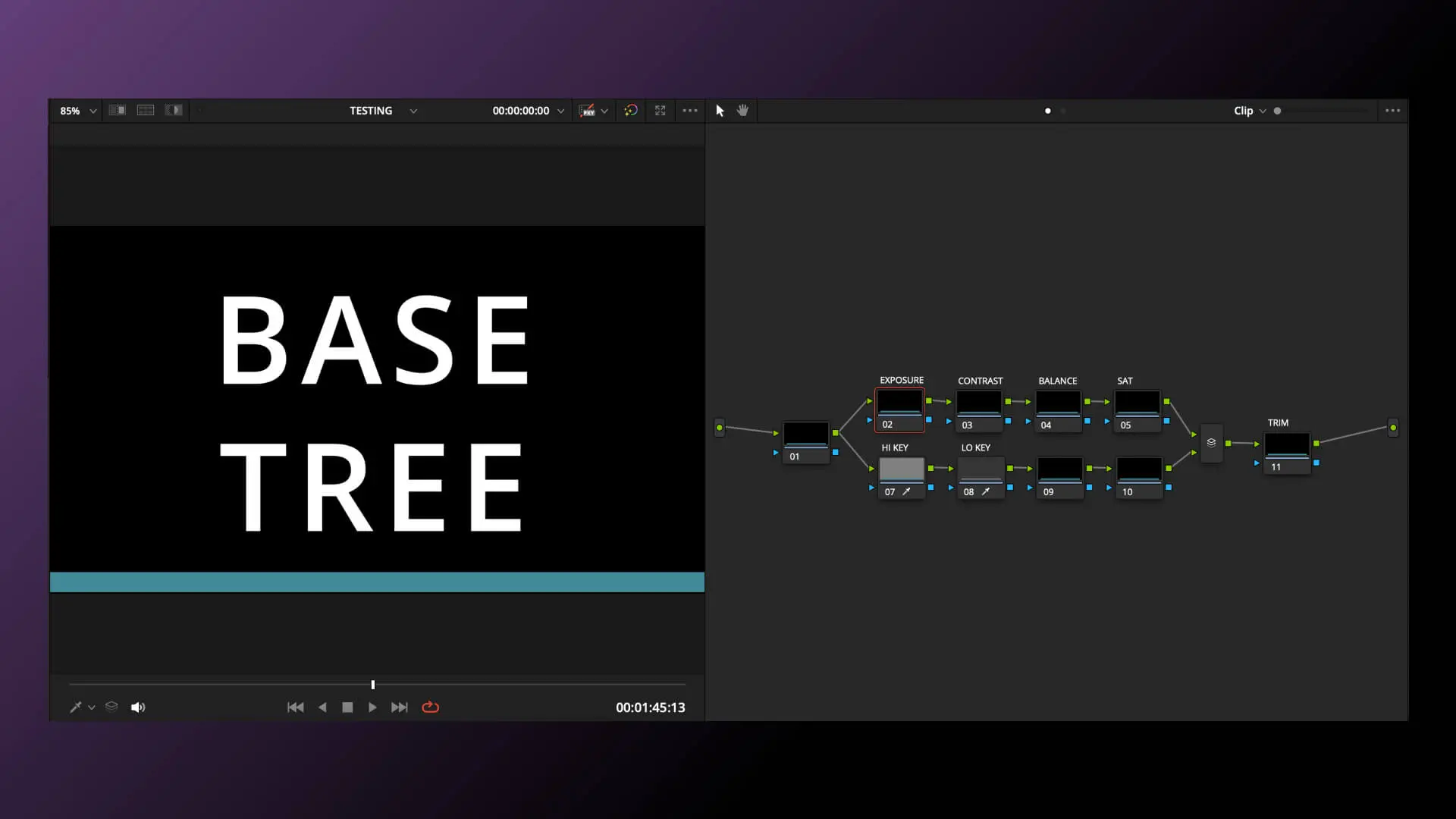
Task: Click the TRIM node label
Action: [1278, 422]
